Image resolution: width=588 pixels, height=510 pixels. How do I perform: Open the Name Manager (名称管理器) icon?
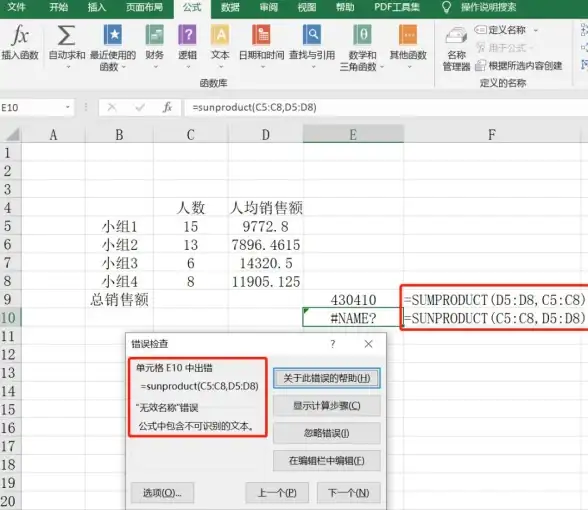456,36
